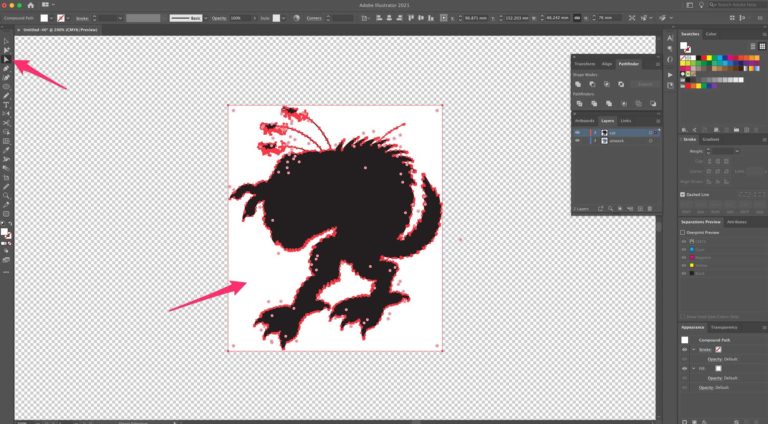The width and height of the screenshot is (768, 424).
Task: Click the Fill swatch in Appearance panel
Action: tap(718, 368)
